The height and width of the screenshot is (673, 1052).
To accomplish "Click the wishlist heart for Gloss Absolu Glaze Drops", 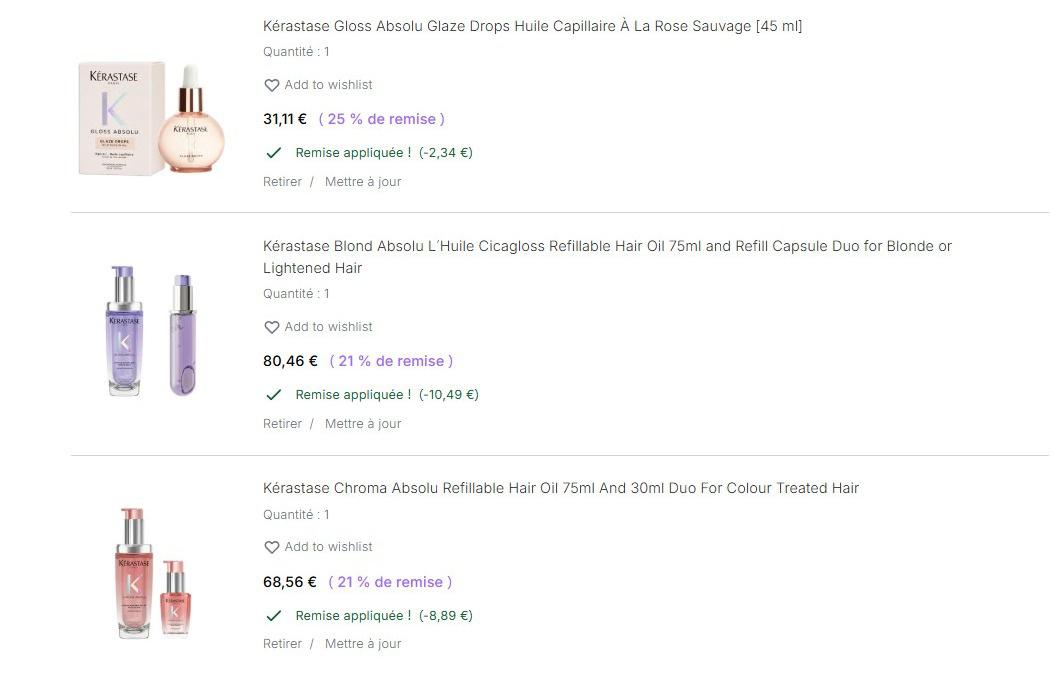I will point(271,86).
